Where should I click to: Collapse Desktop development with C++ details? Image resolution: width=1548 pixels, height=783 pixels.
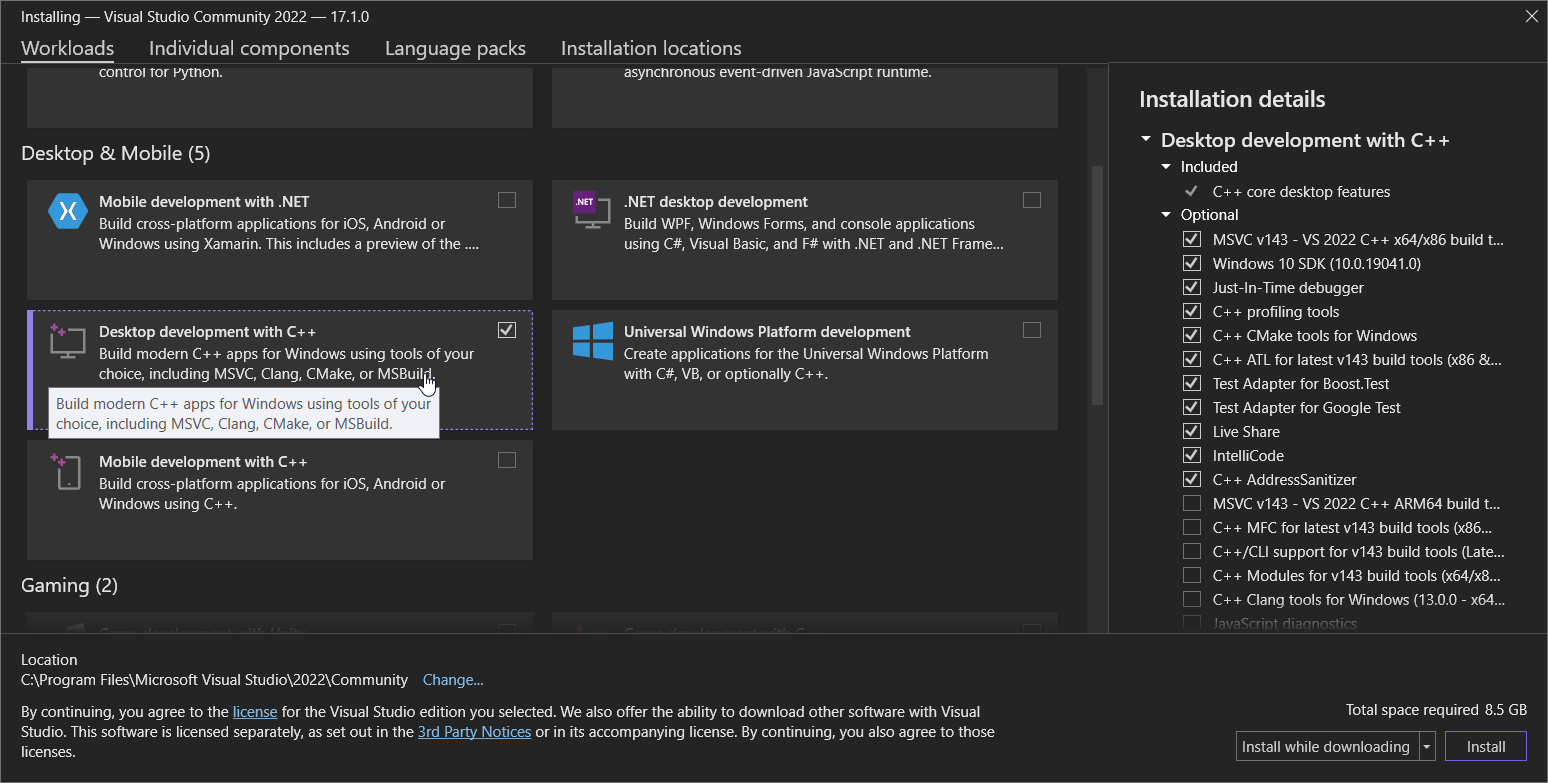[x=1146, y=141]
